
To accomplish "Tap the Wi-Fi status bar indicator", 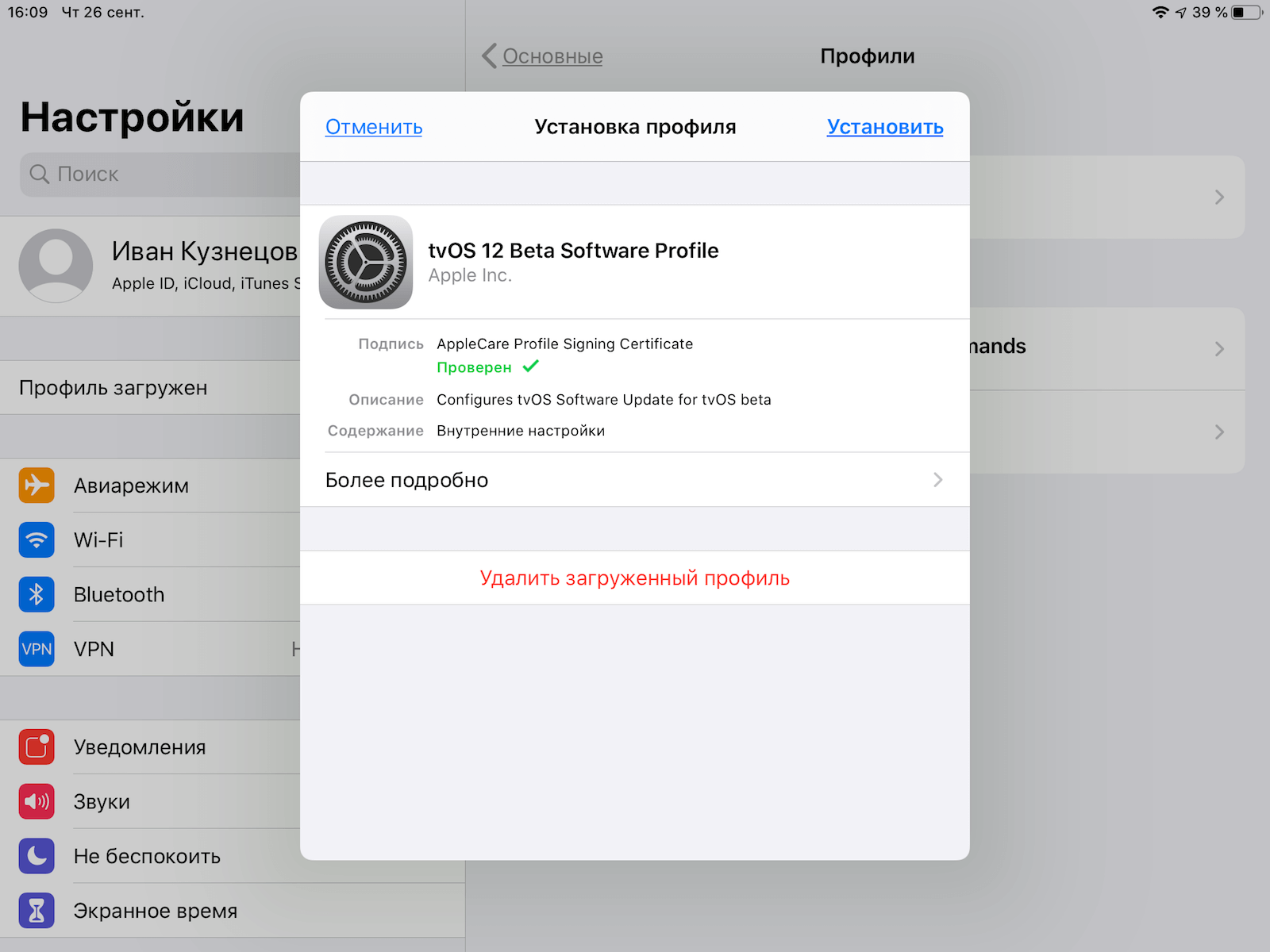I will tap(1160, 12).
